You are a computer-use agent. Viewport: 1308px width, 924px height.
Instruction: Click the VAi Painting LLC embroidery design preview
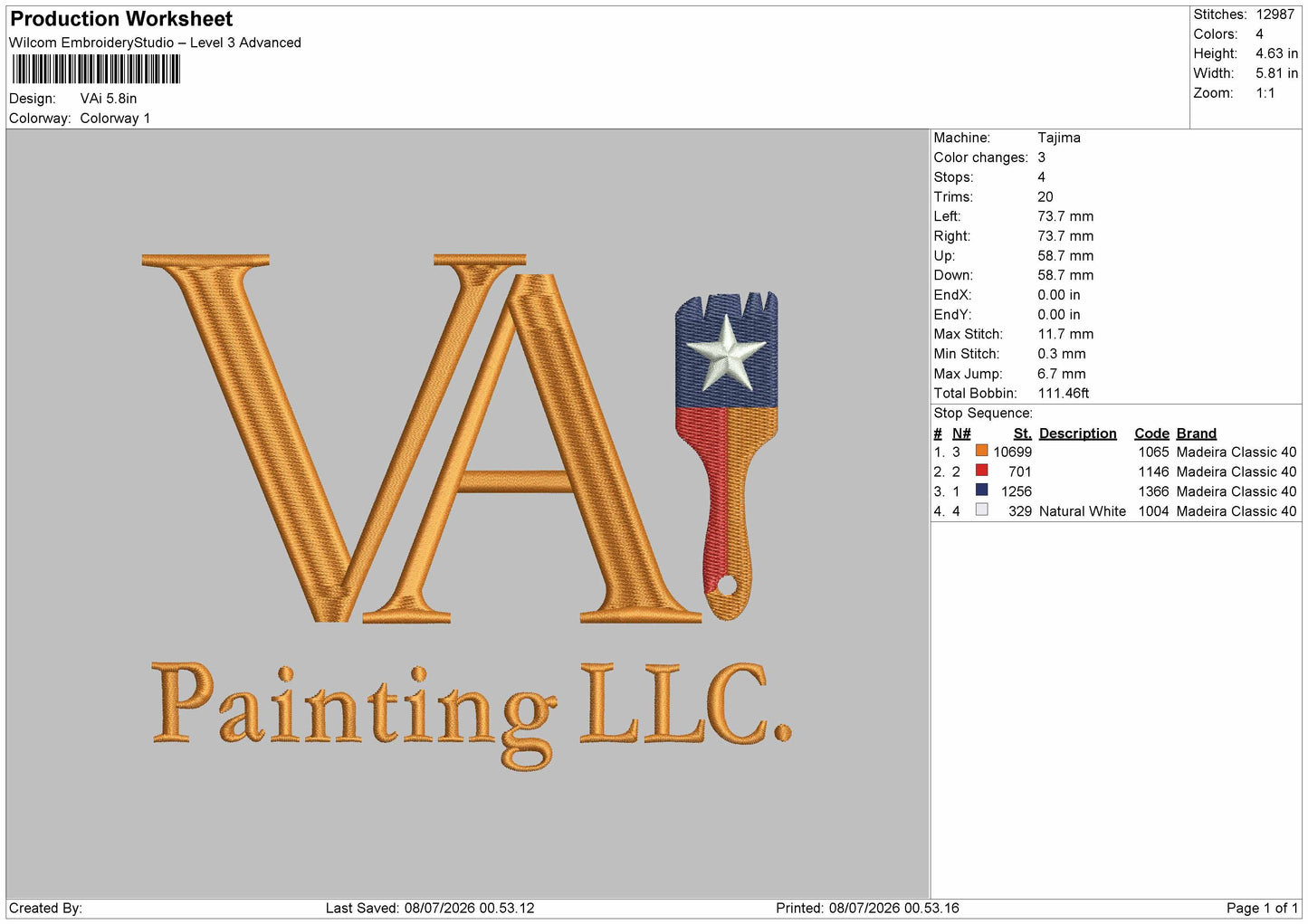tap(467, 512)
